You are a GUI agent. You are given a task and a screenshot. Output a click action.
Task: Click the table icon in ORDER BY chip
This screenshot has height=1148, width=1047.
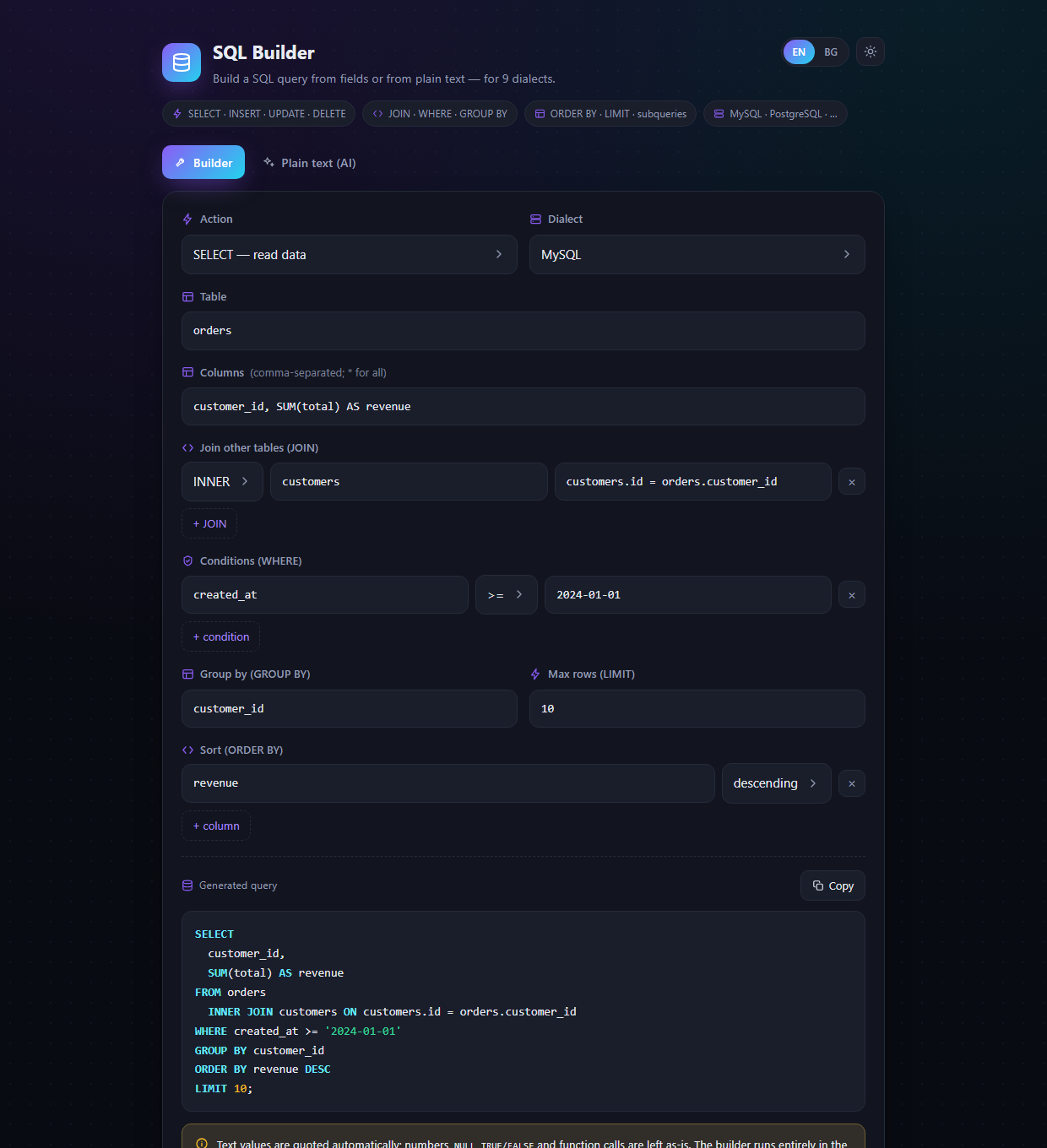[x=540, y=114]
